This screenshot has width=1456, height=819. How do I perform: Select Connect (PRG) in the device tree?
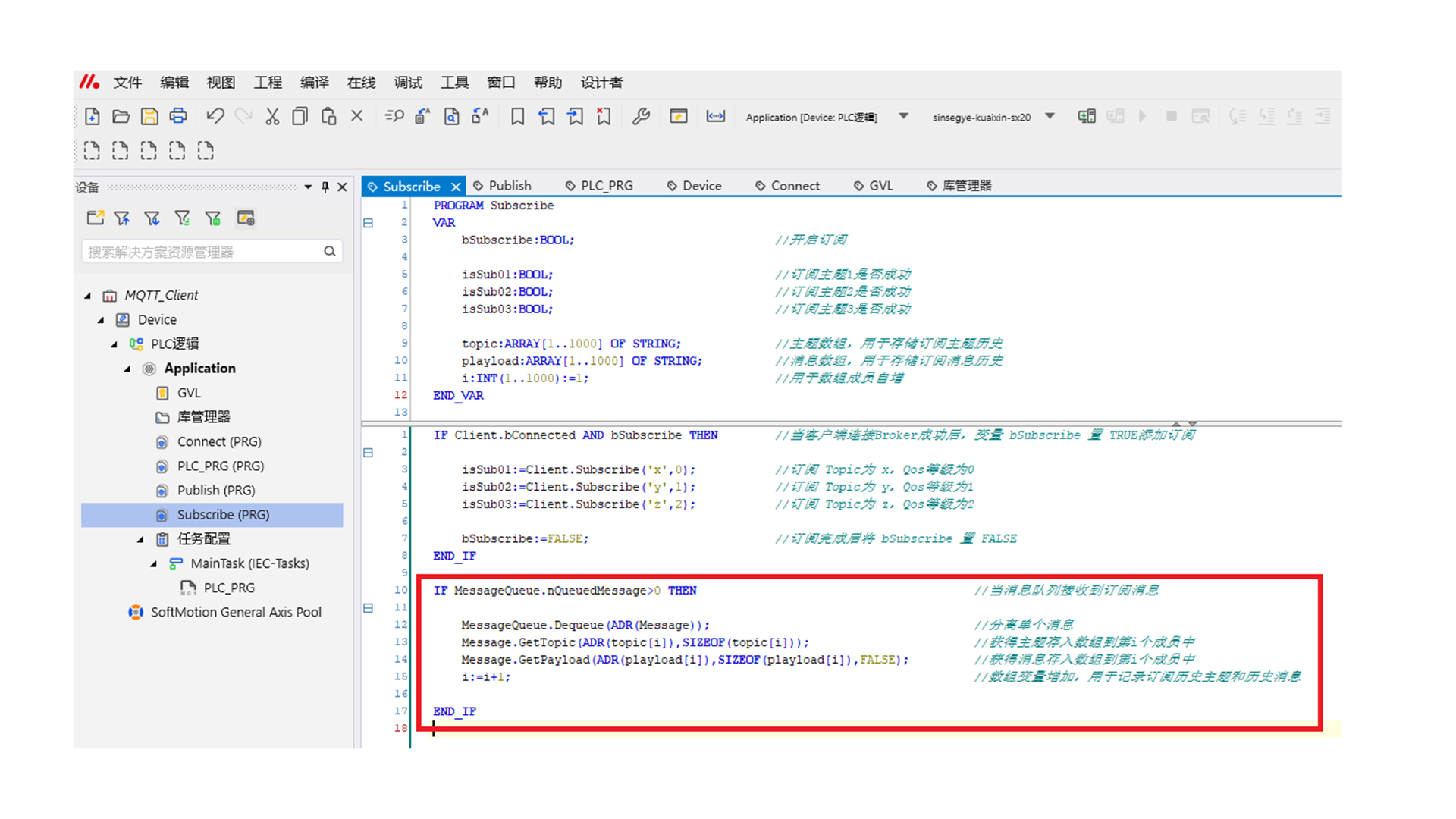pos(219,441)
